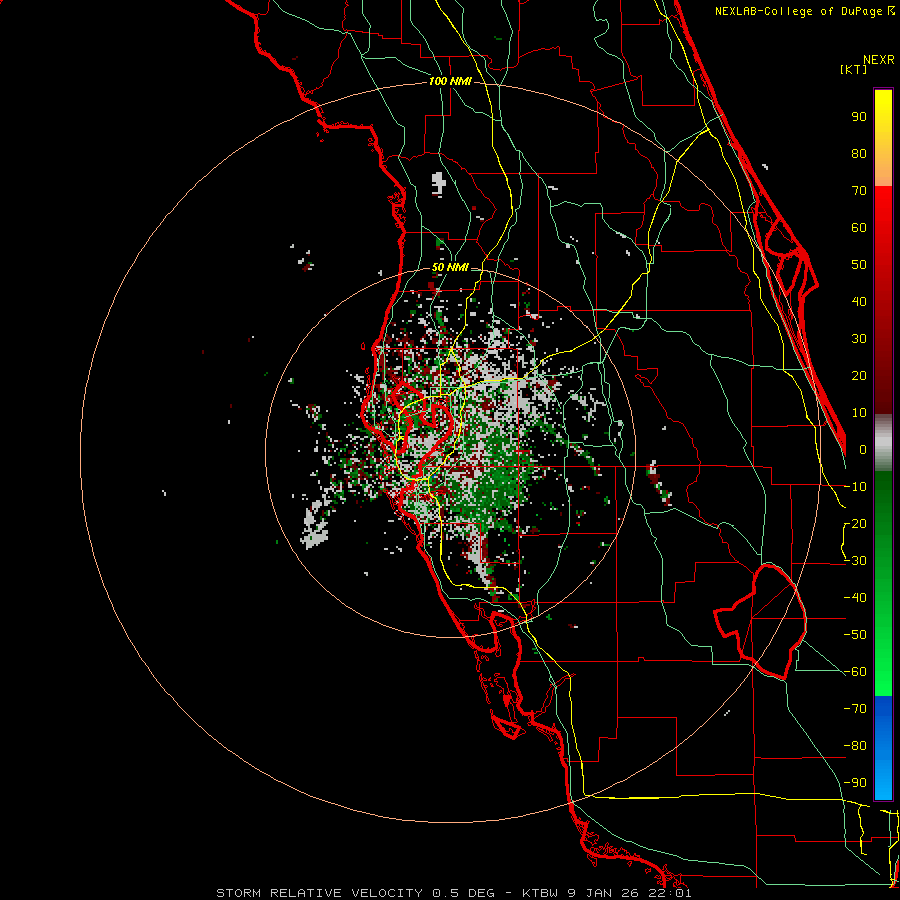Click the positive 50 scale value
900x900 pixels.
click(x=859, y=265)
